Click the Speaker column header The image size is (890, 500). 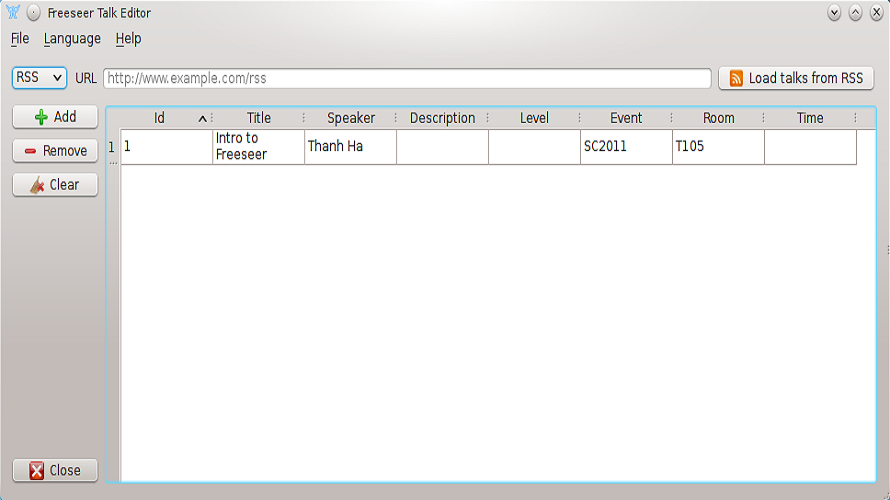coord(350,118)
